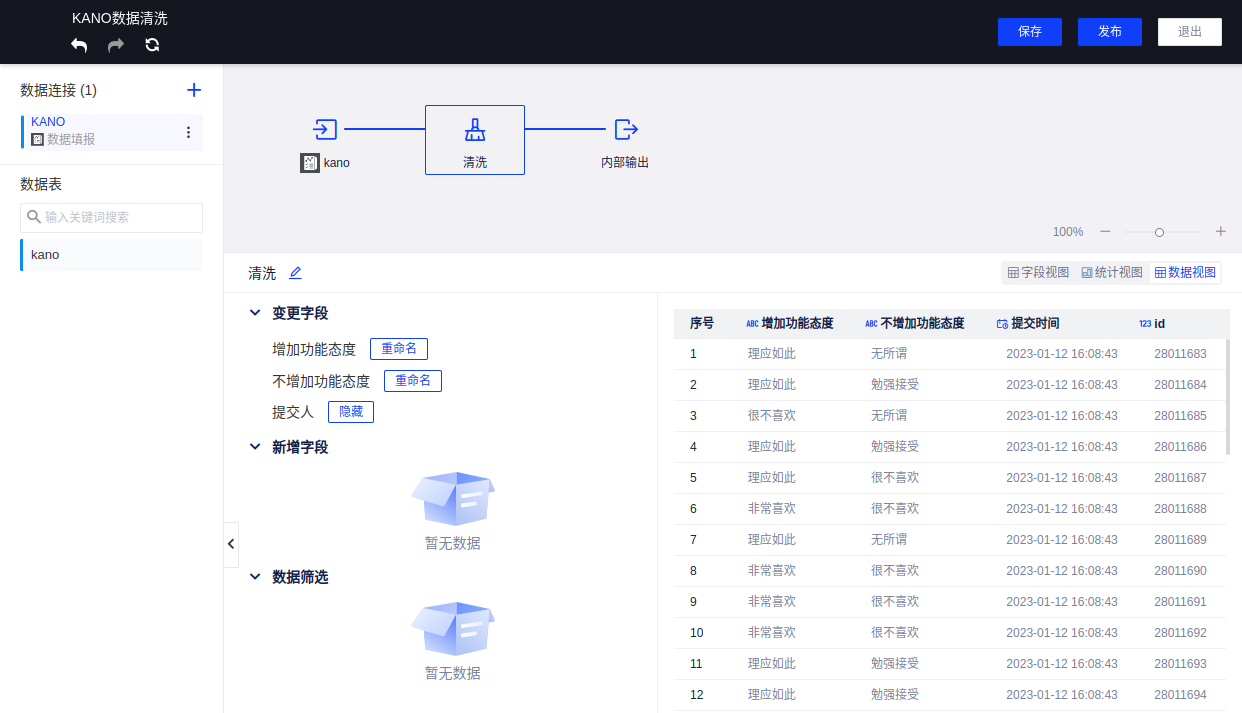Collapse the 新增字段 section
This screenshot has width=1242, height=713.
tap(255, 447)
